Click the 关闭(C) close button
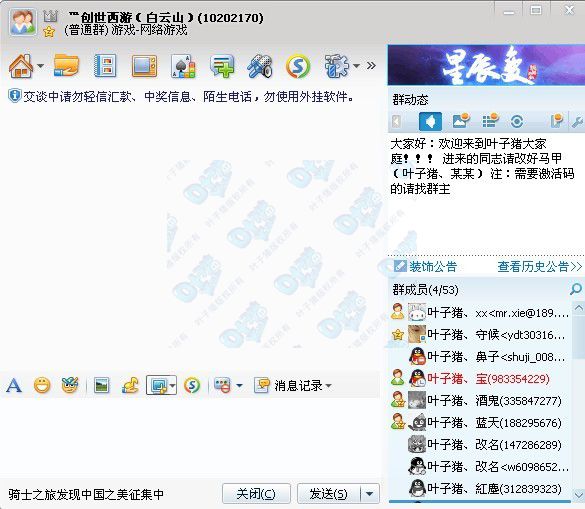 pyautogui.click(x=256, y=494)
